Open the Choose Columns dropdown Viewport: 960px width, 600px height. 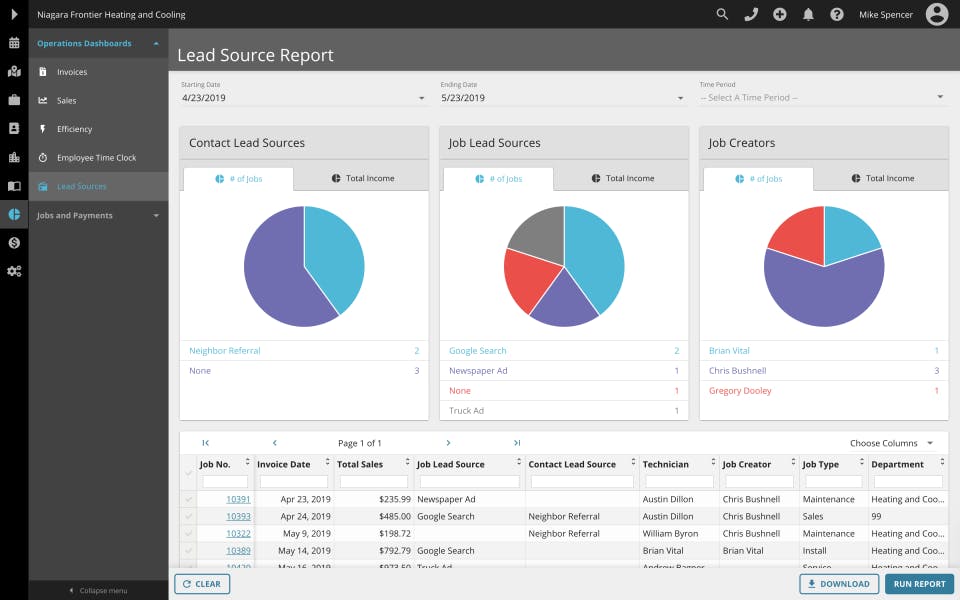pyautogui.click(x=891, y=443)
